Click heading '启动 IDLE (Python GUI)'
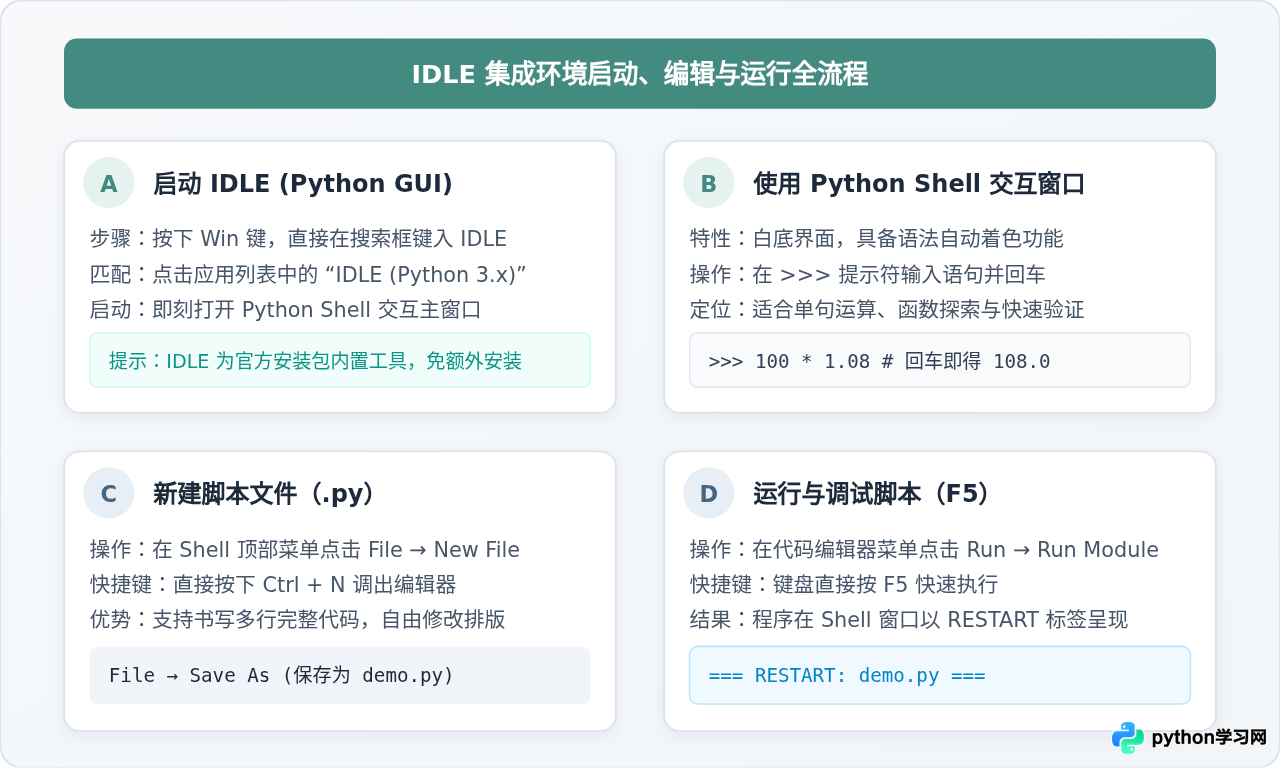The width and height of the screenshot is (1280, 768). [x=303, y=184]
